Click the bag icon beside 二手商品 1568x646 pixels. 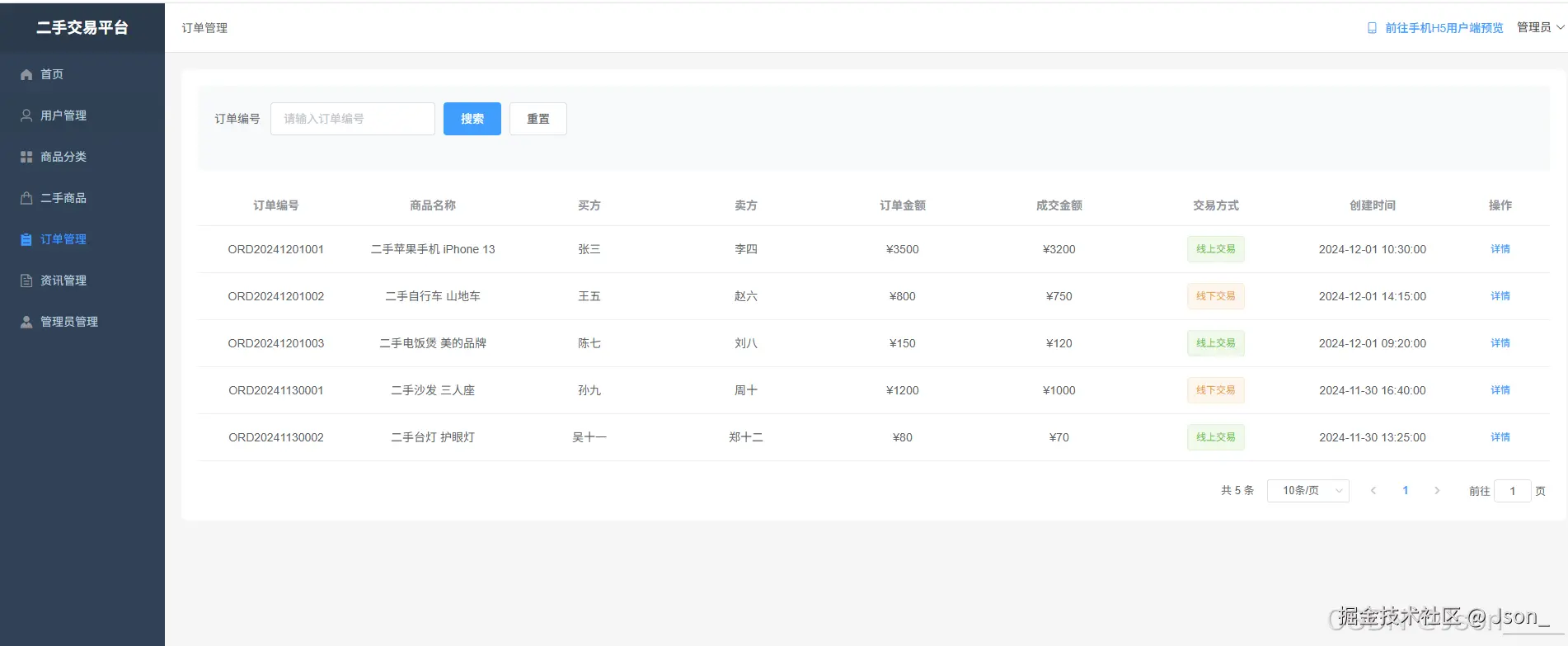(26, 198)
